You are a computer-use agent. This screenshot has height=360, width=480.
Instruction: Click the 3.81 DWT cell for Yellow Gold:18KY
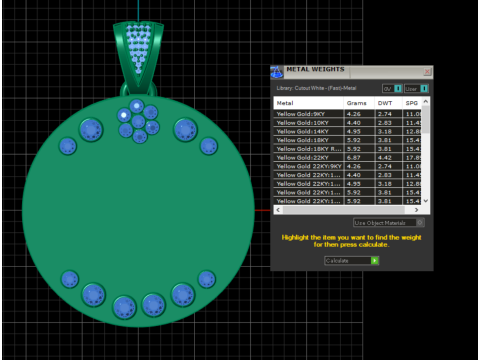[x=388, y=140]
